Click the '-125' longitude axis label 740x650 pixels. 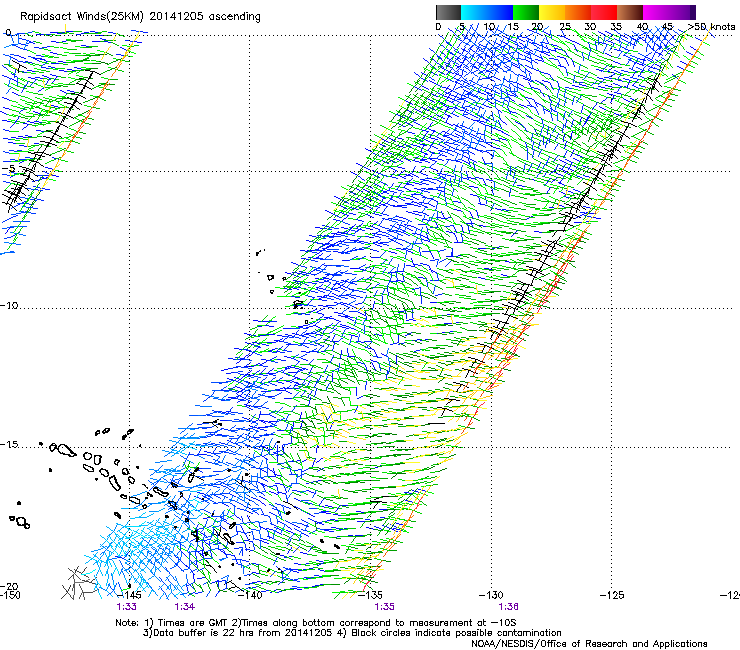(x=612, y=595)
